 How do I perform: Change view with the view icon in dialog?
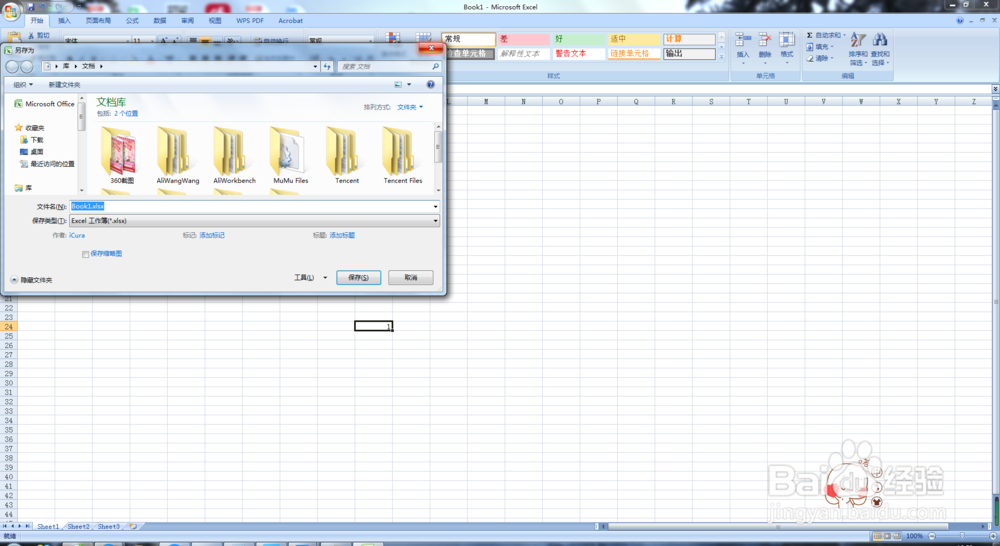coord(398,84)
